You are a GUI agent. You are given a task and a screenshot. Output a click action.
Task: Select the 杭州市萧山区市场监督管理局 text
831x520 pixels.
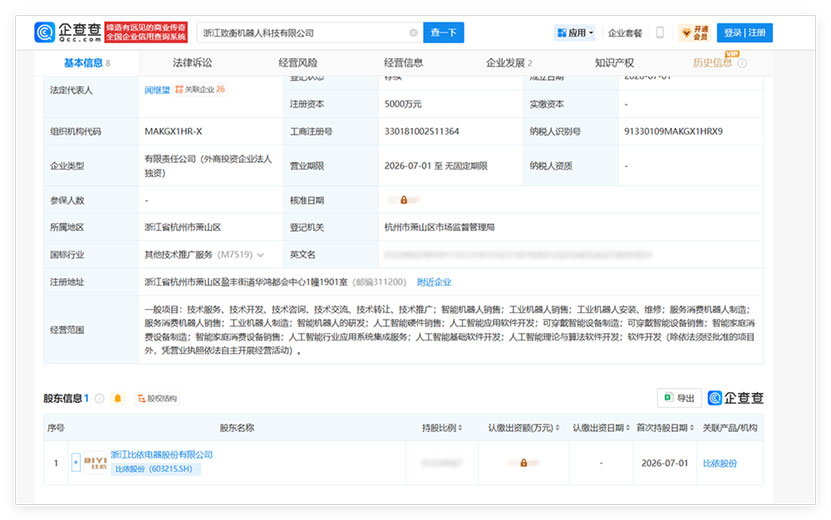coord(439,227)
